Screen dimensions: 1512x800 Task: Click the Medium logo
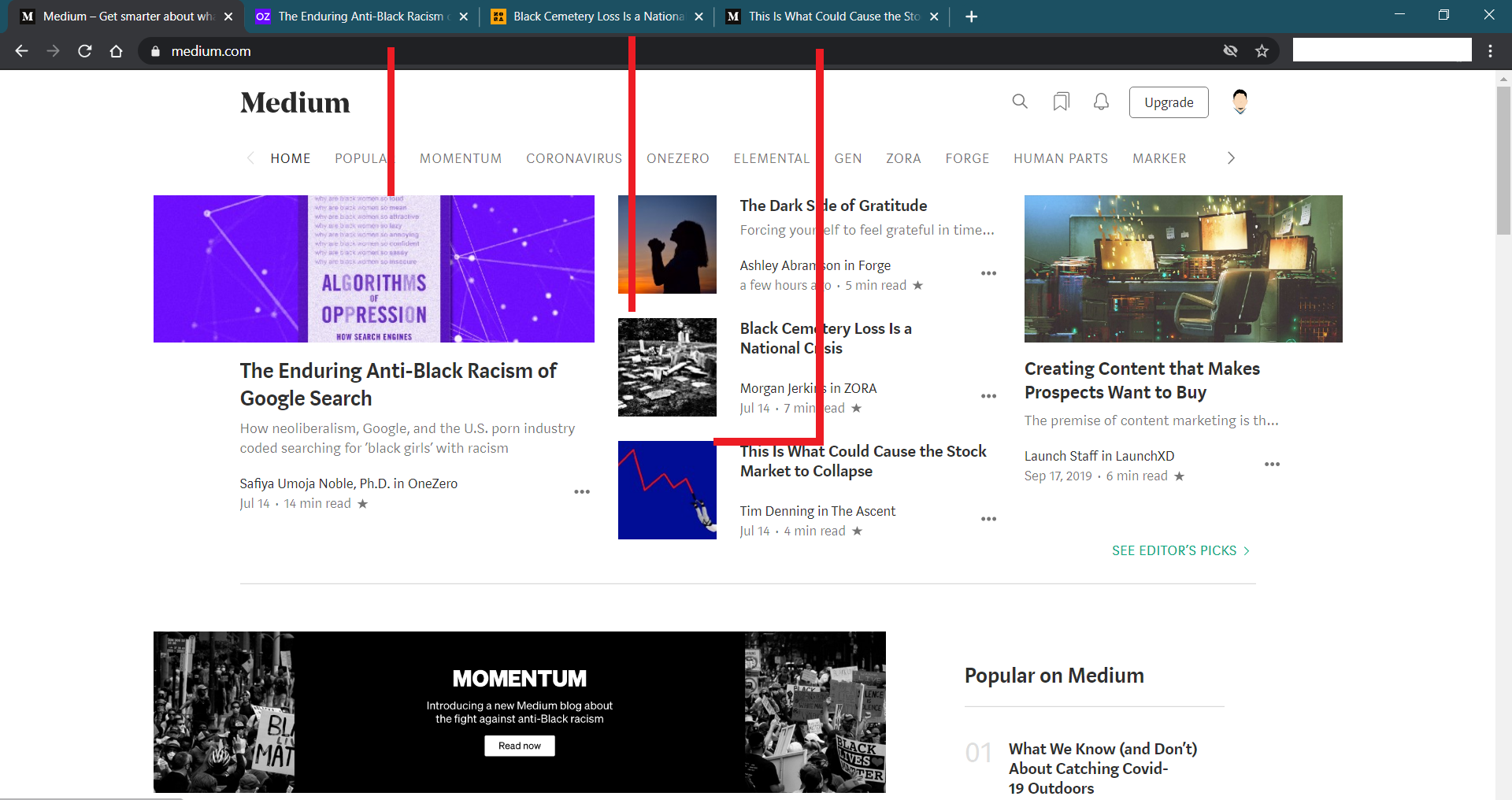click(295, 102)
